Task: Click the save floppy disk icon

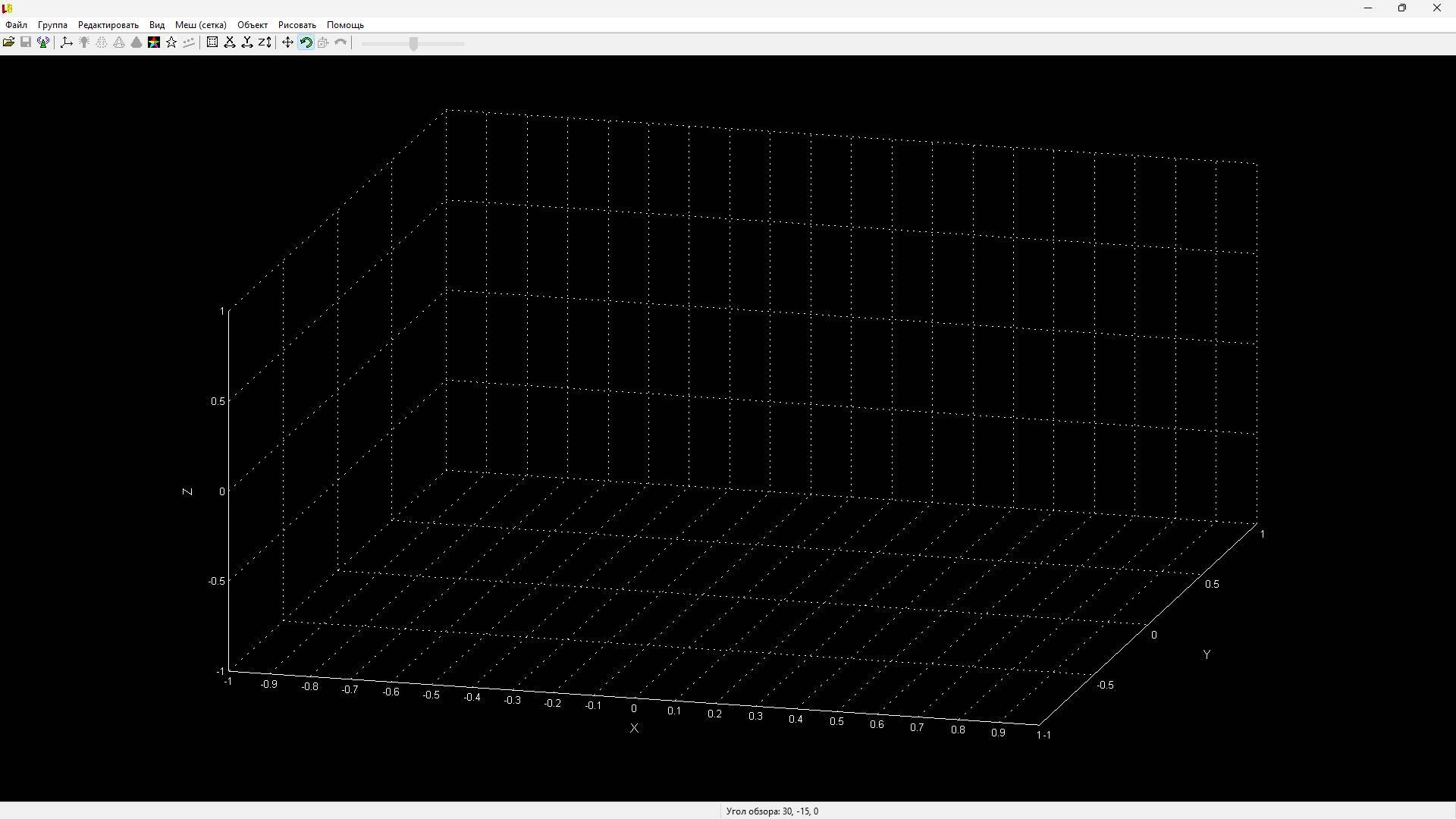Action: coord(26,42)
